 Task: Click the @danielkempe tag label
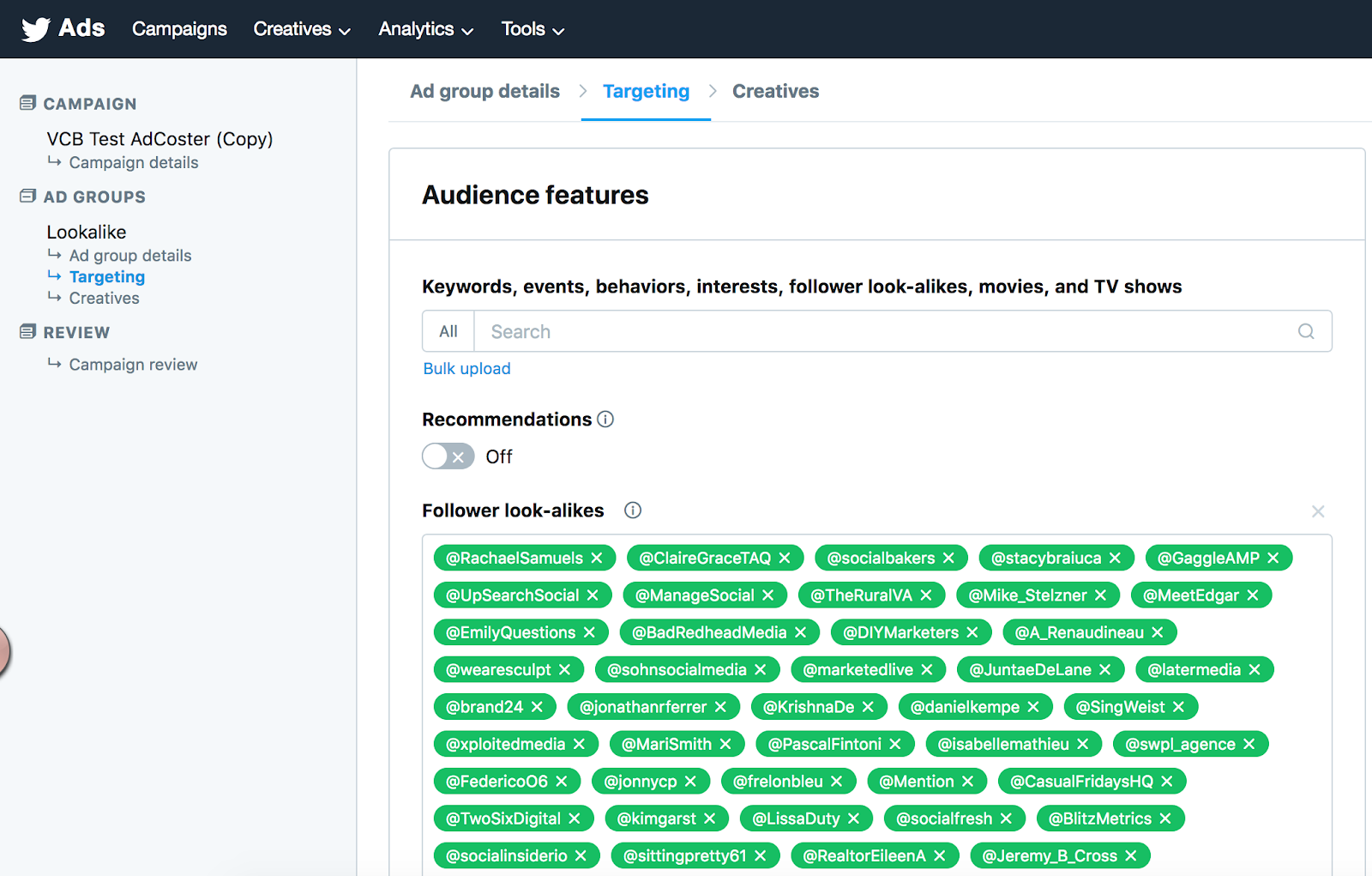[x=965, y=707]
